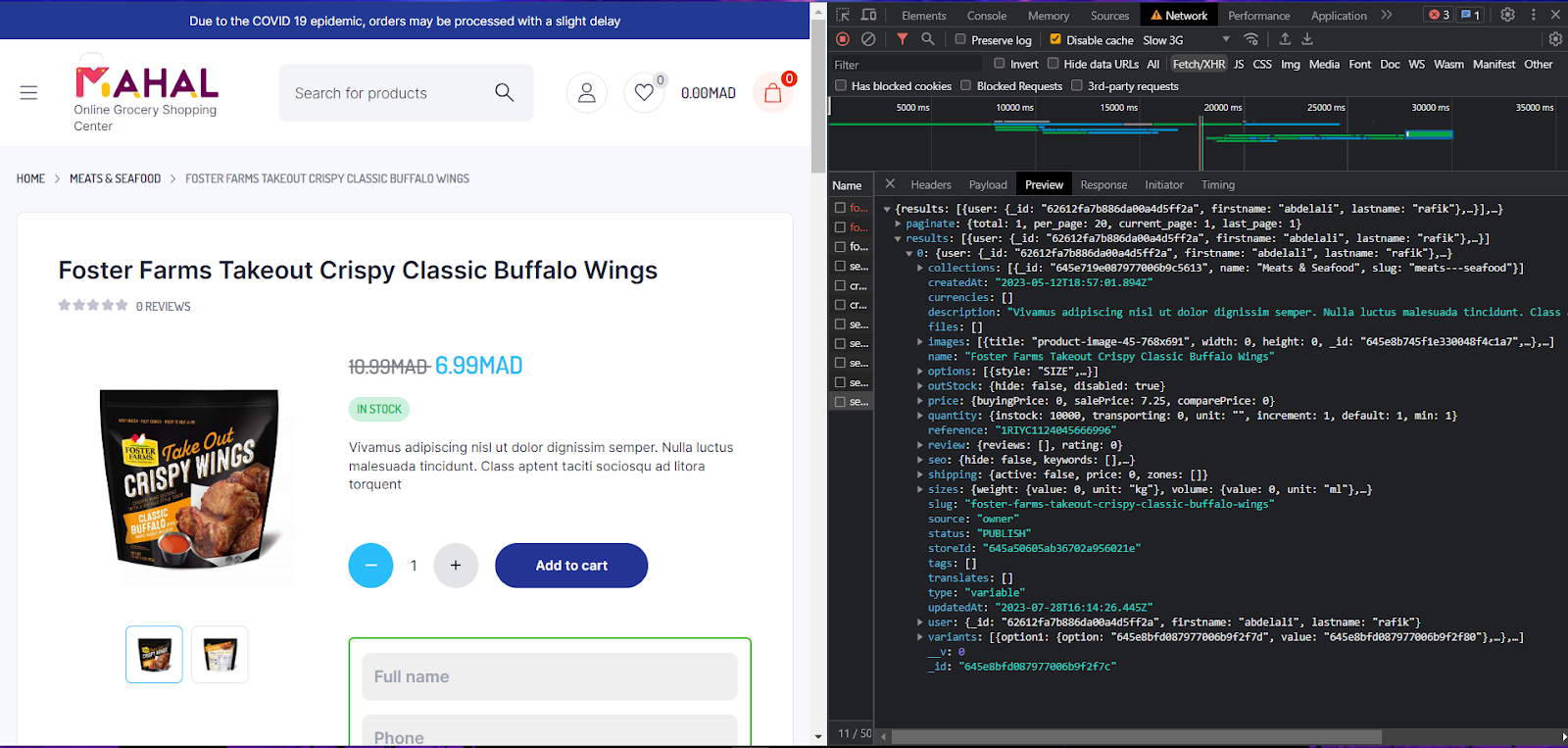Screen dimensions: 1568x748
Task: Open network conditions via the Wi-Fi icon
Action: point(1251,39)
